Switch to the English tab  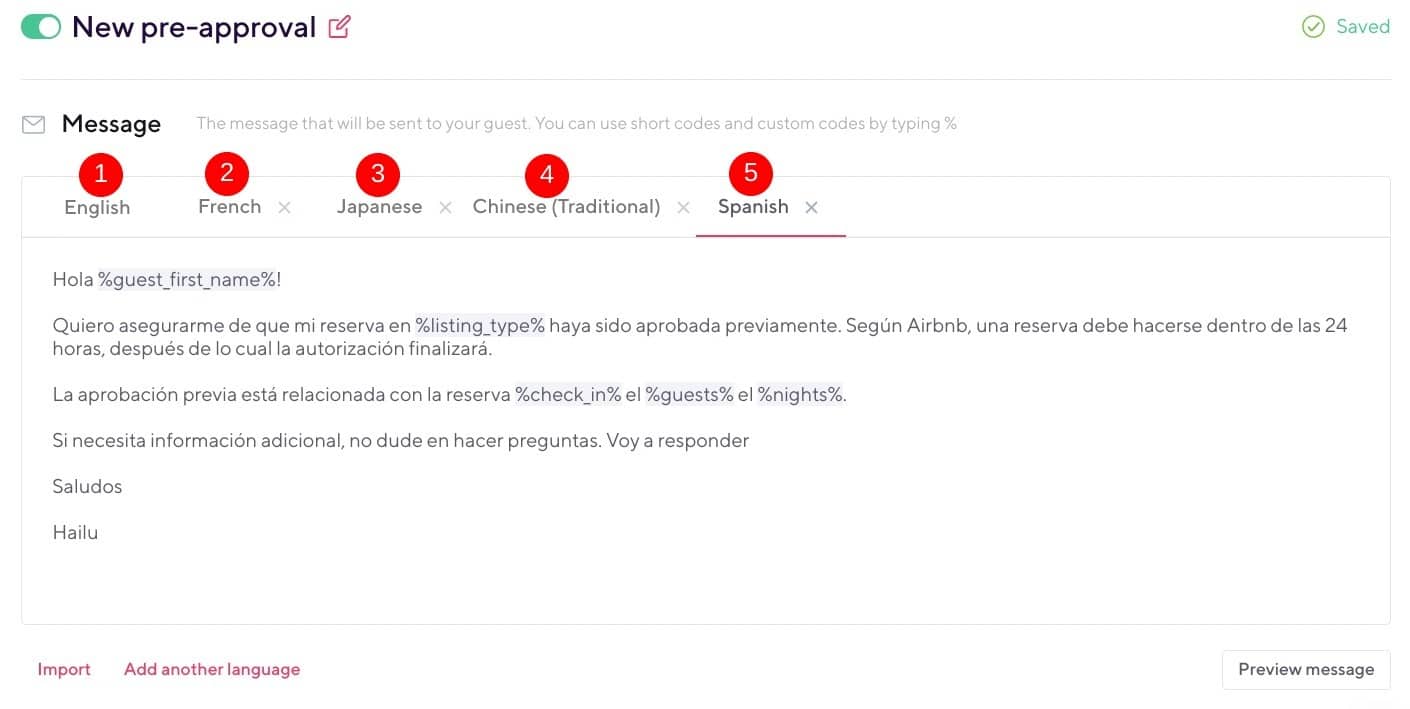tap(96, 207)
